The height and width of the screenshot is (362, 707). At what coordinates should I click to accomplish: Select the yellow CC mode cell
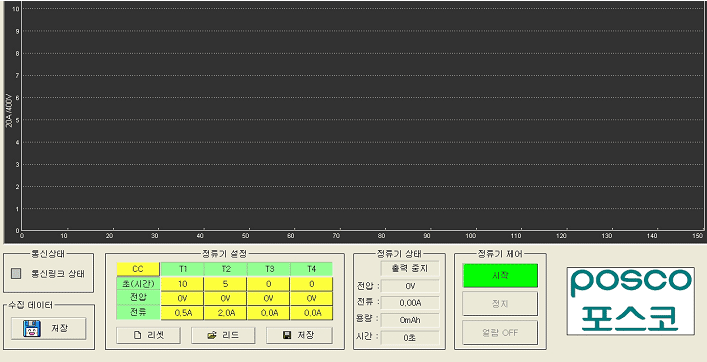pyautogui.click(x=138, y=269)
